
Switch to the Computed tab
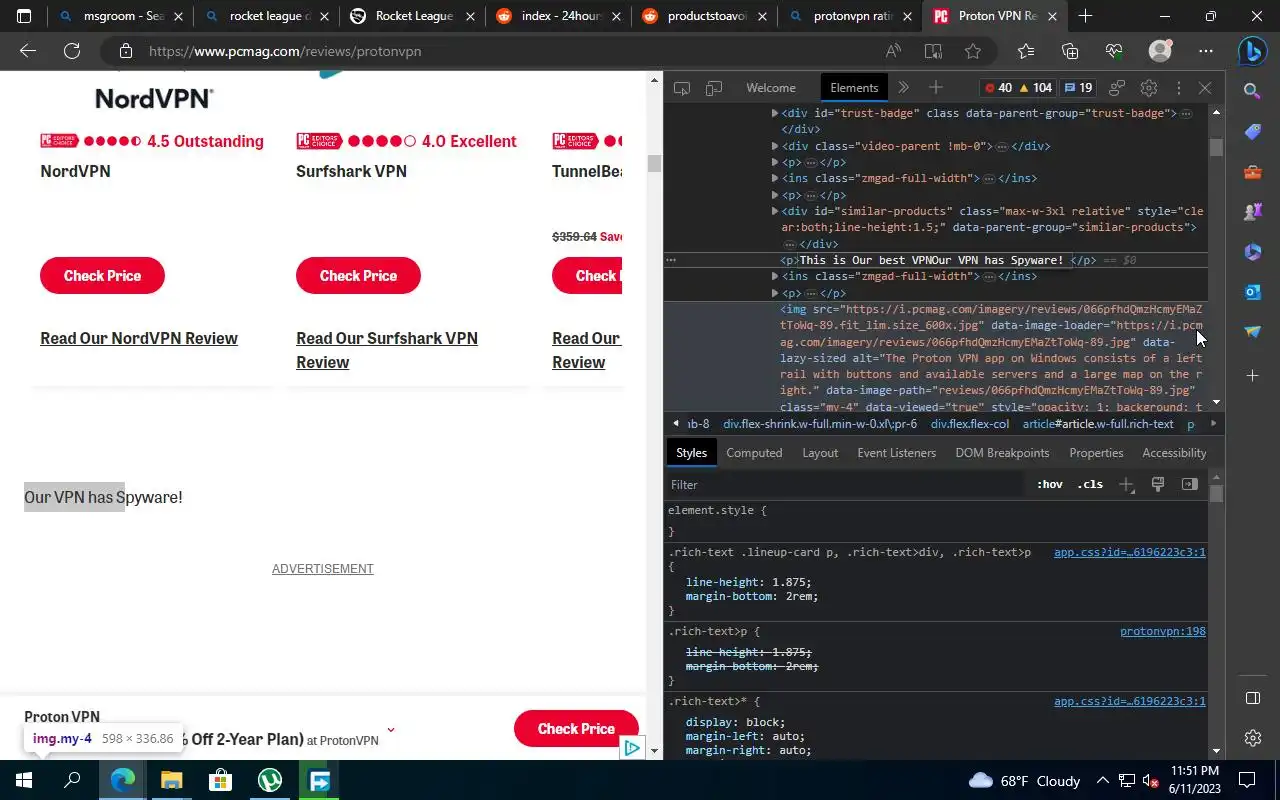pyautogui.click(x=754, y=453)
